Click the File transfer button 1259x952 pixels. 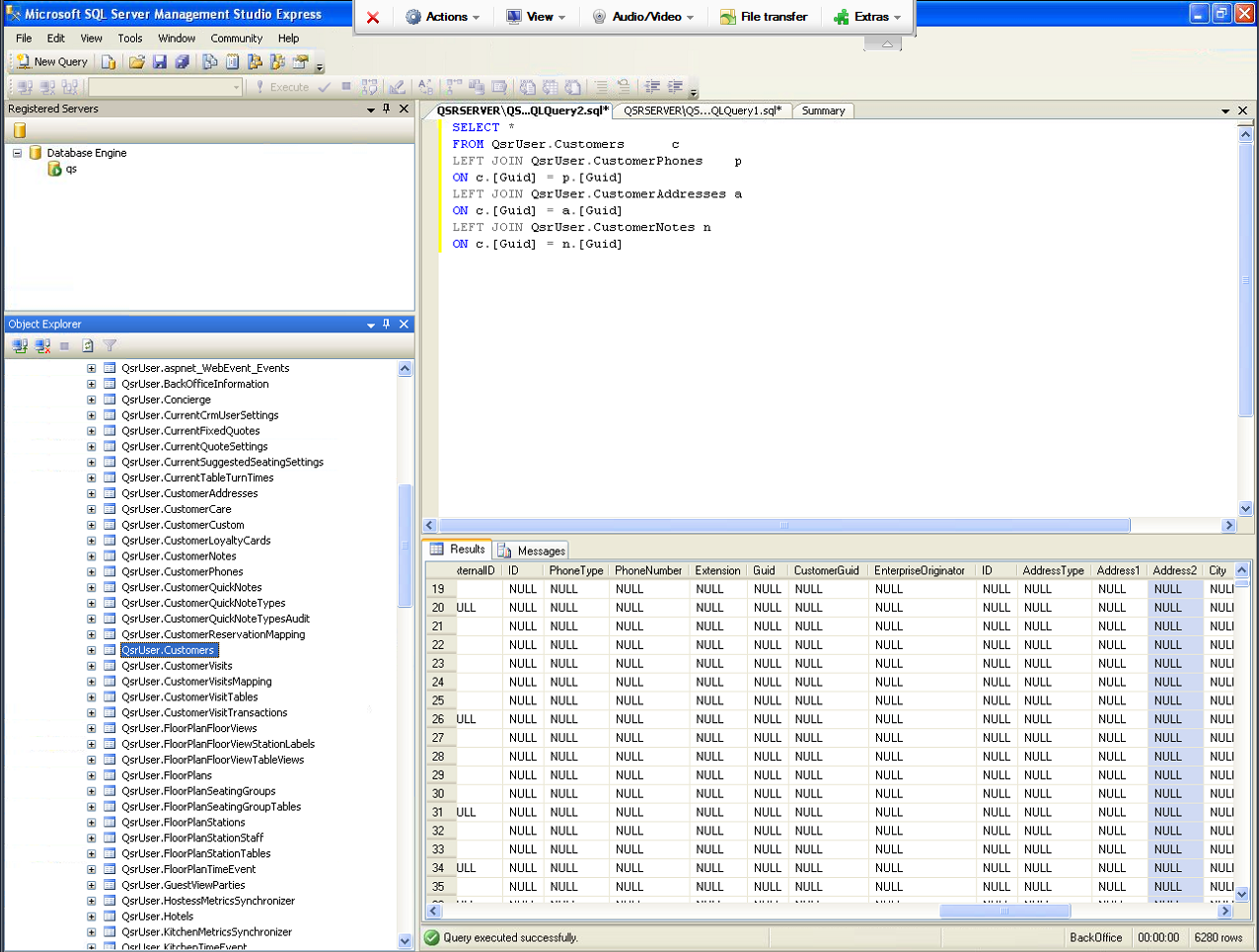point(764,17)
